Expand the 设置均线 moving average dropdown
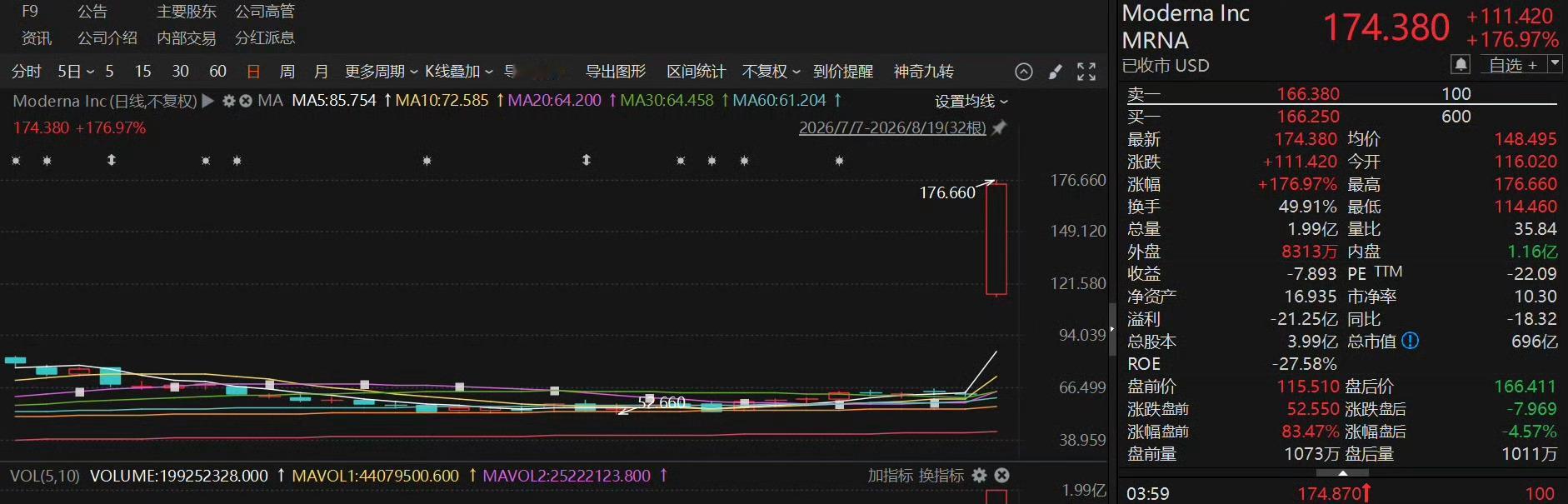1568x504 pixels. click(x=971, y=101)
